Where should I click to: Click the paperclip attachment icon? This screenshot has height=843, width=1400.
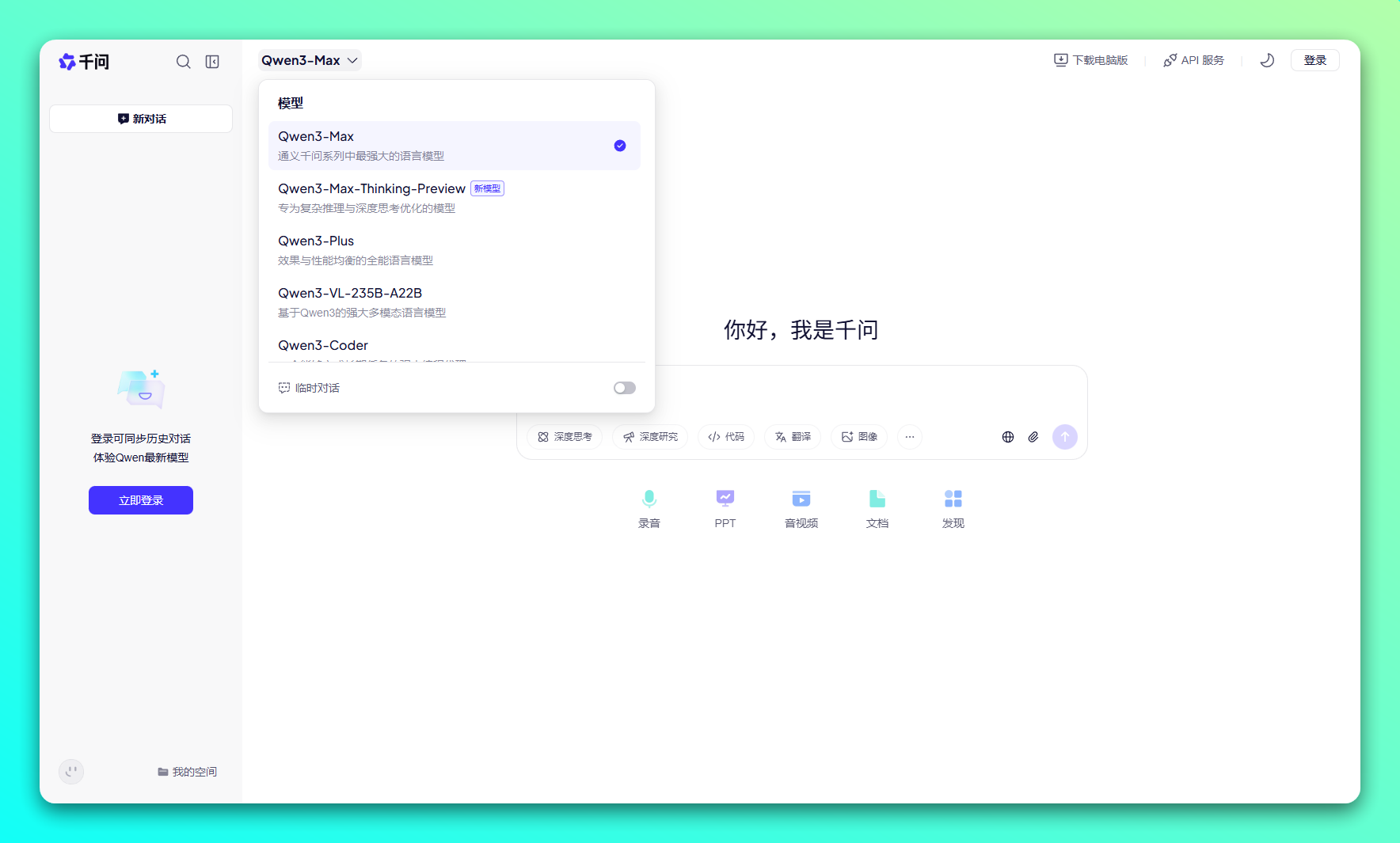(1033, 437)
